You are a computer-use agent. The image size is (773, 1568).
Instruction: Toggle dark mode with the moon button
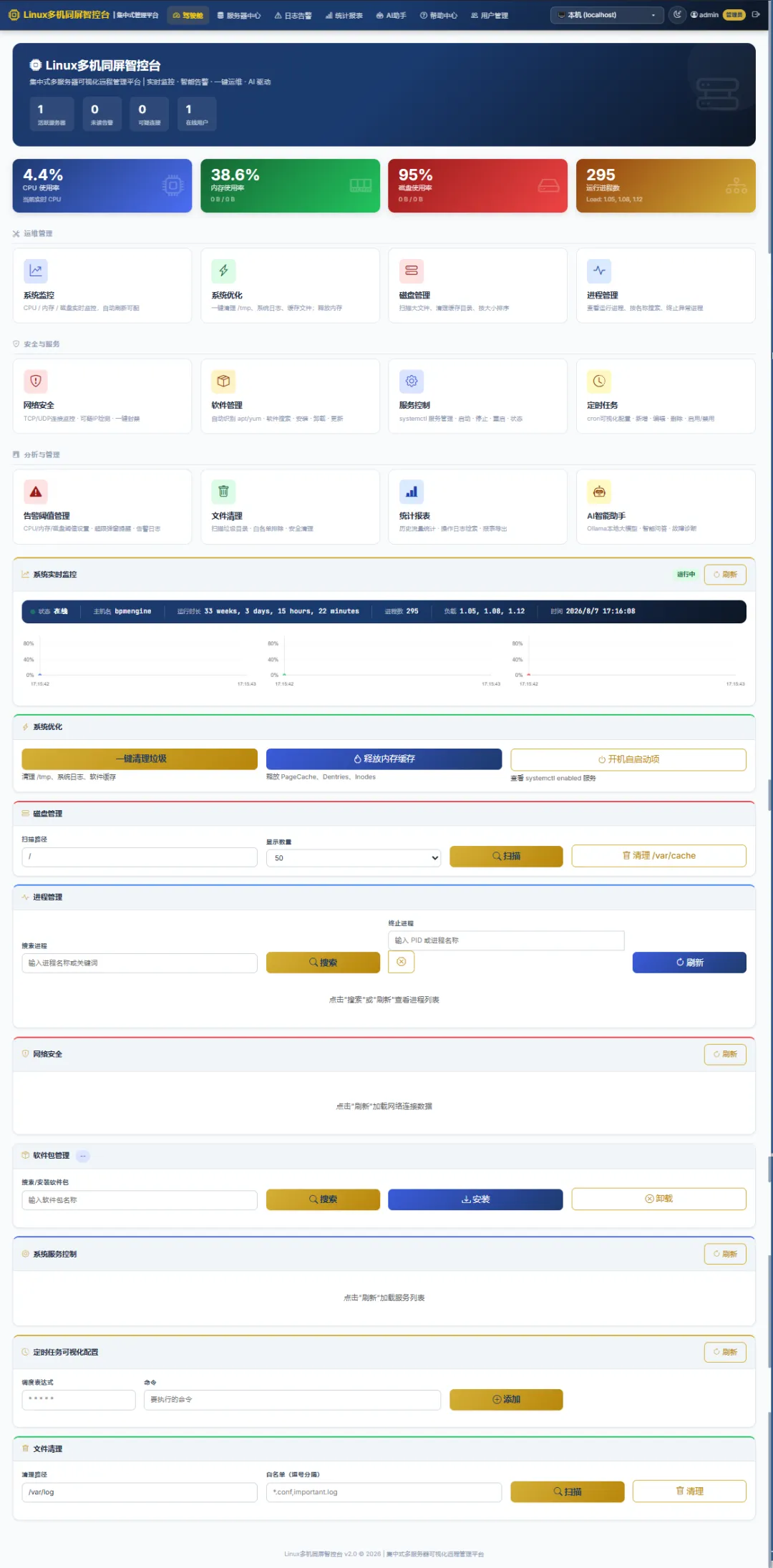pyautogui.click(x=677, y=14)
